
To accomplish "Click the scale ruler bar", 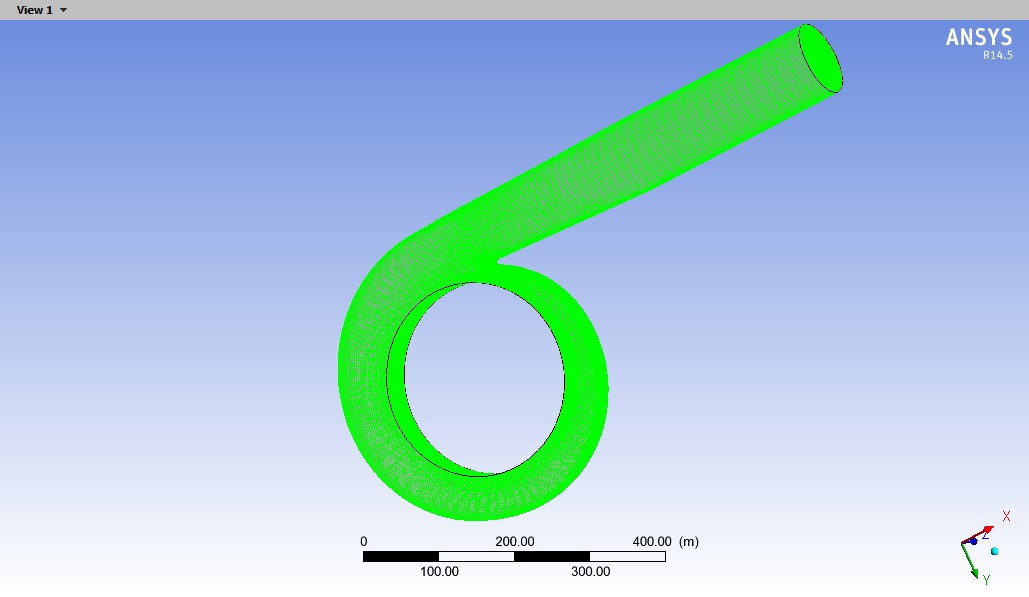I will click(x=514, y=556).
